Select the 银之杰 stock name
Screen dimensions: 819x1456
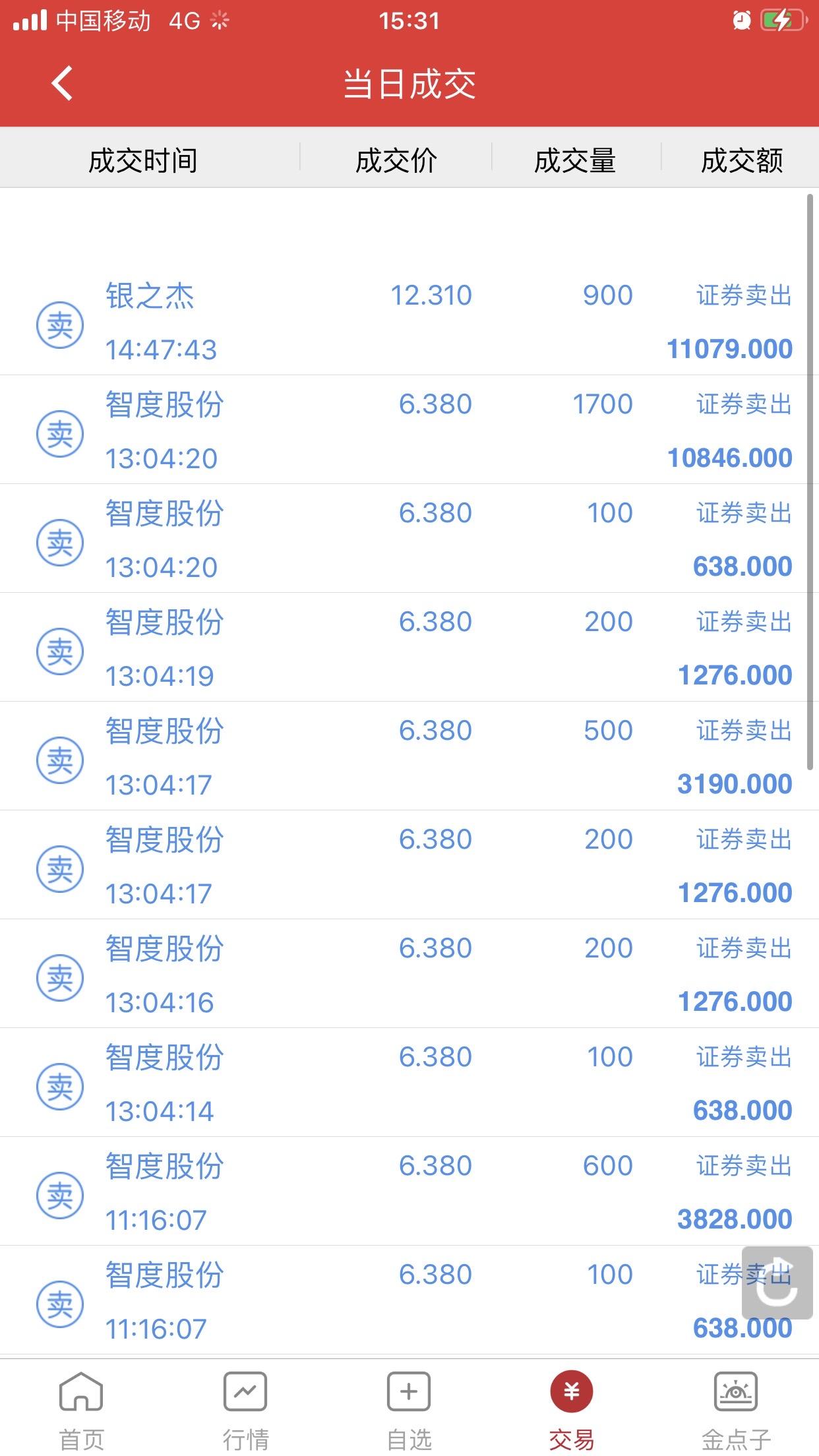click(x=150, y=296)
